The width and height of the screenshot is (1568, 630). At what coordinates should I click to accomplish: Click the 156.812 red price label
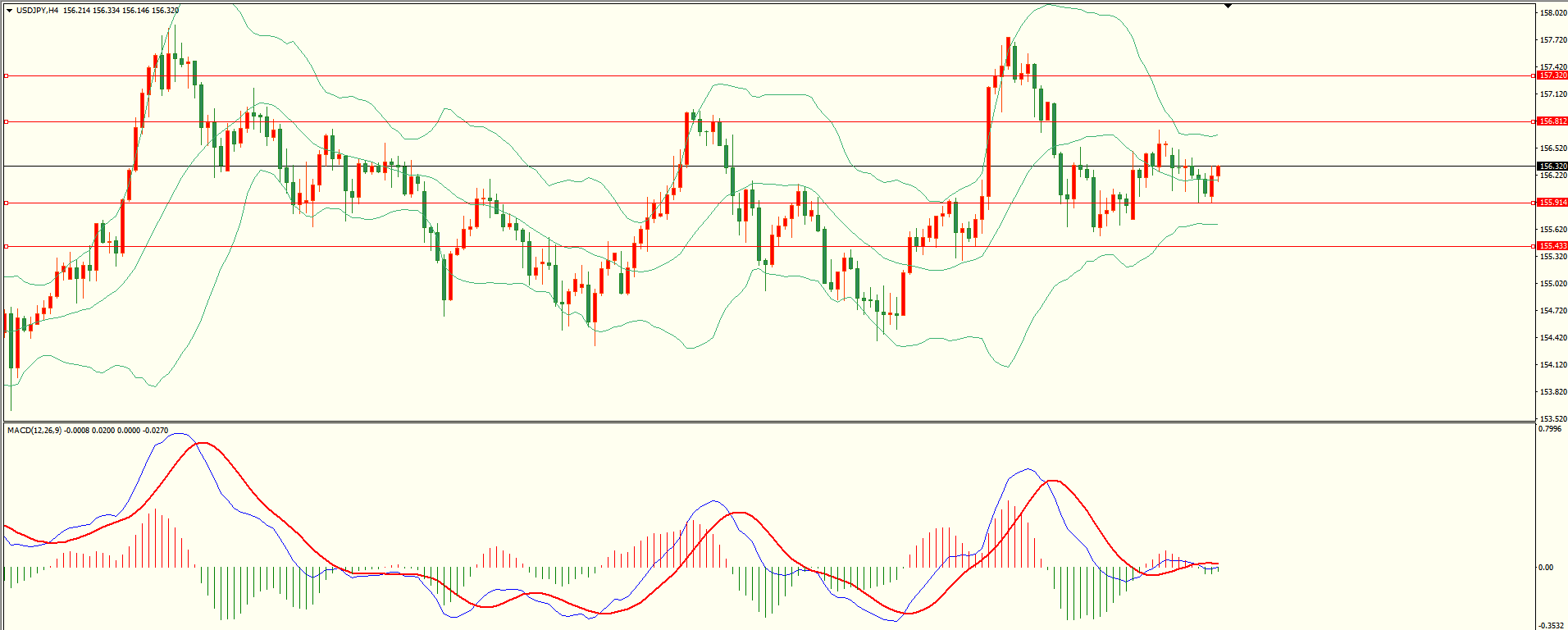1552,121
